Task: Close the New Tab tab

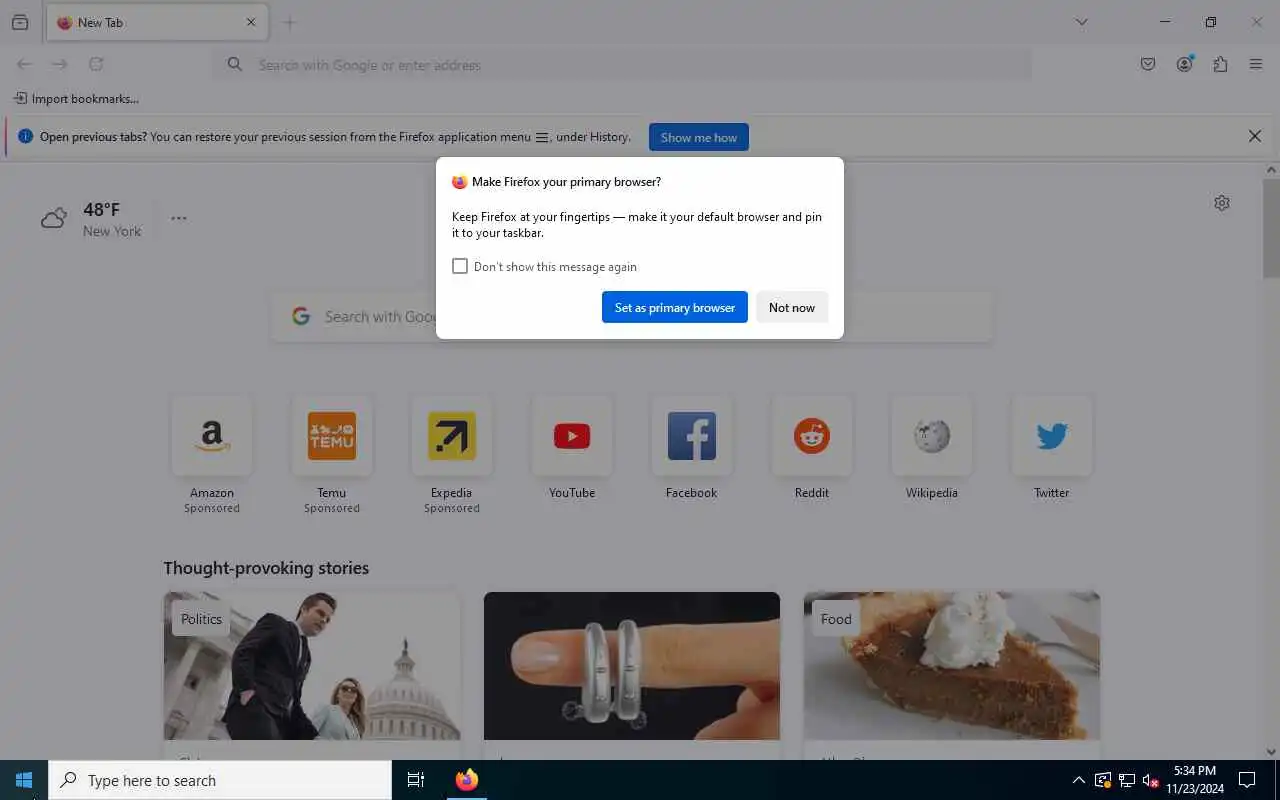Action: coord(251,22)
